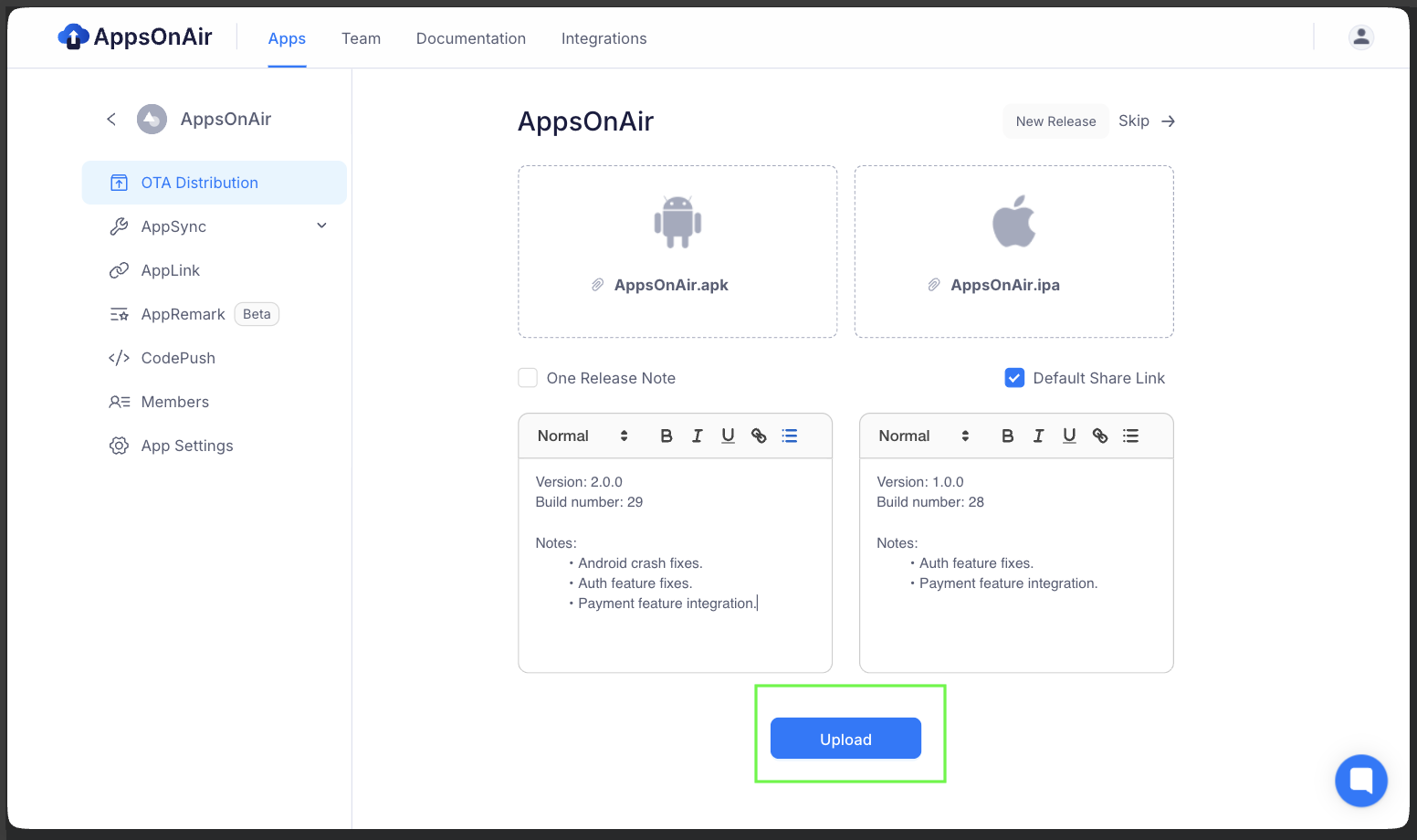Click the New Release button

point(1055,121)
